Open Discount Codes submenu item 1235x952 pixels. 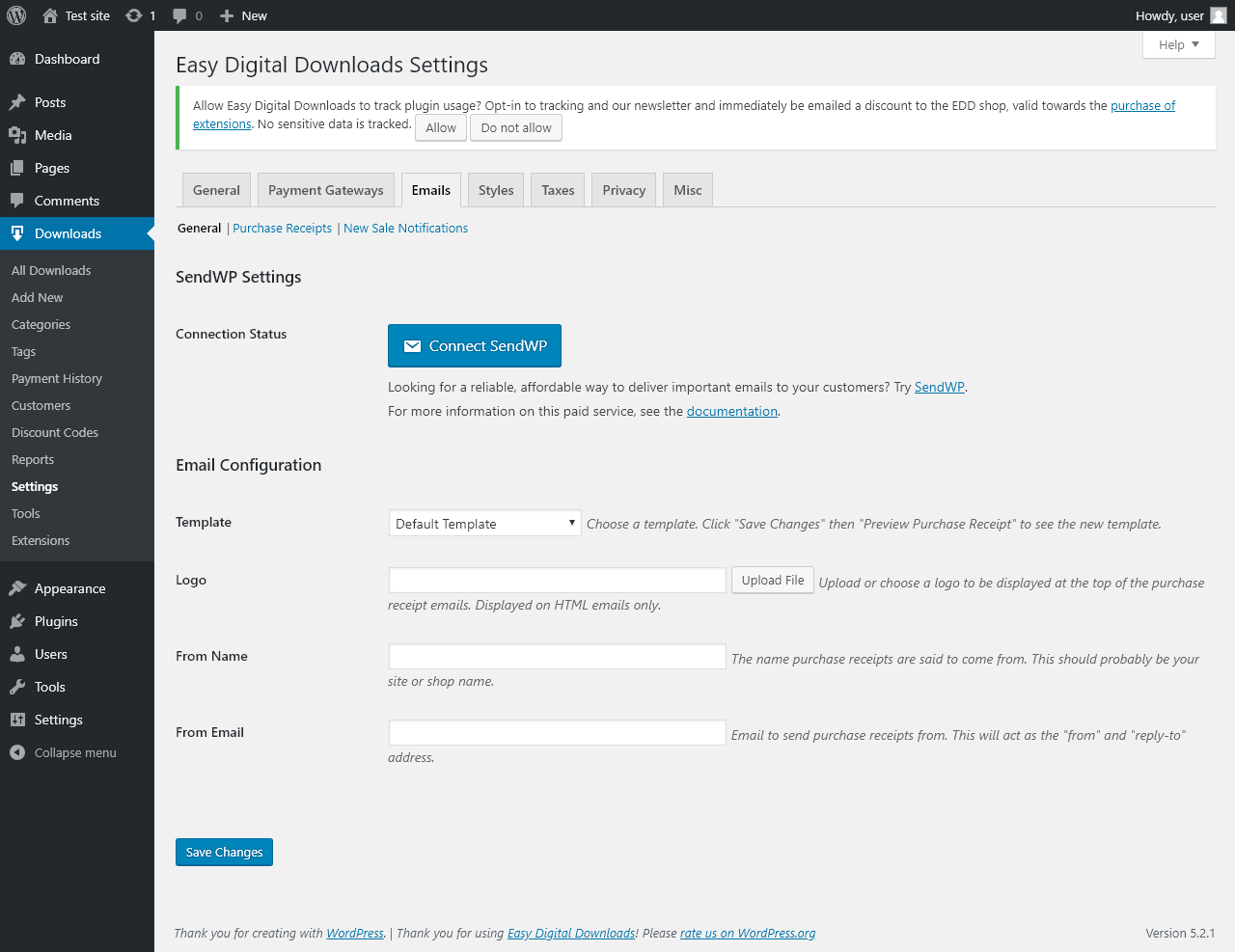point(55,432)
